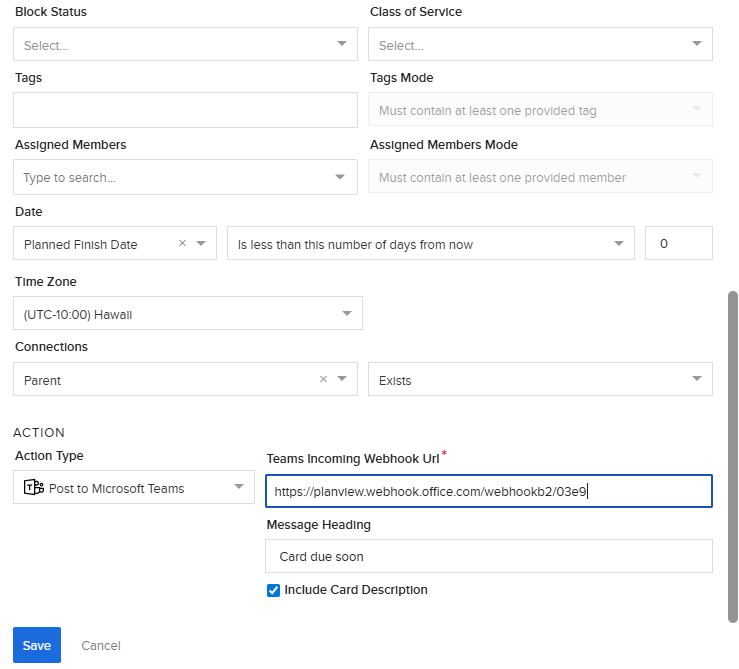Image resolution: width=739 pixels, height=669 pixels.
Task: Click the Microsoft Teams icon in Action Type
Action: click(33, 487)
